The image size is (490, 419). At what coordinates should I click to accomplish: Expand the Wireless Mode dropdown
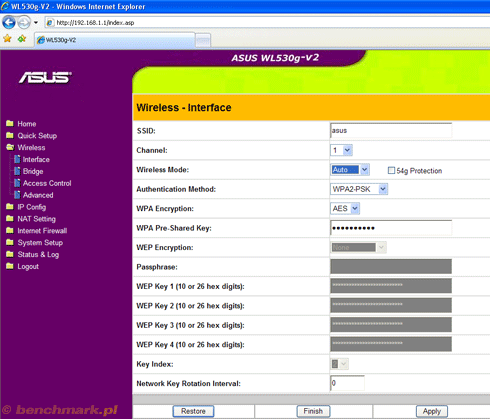pyautogui.click(x=350, y=170)
